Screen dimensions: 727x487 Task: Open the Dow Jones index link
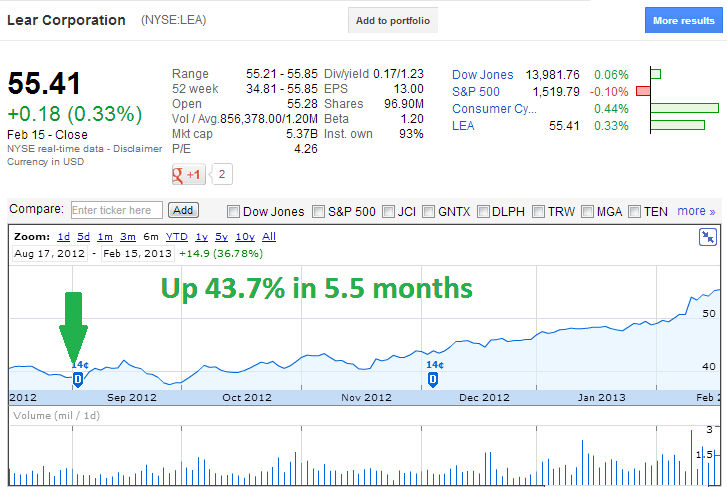483,75
